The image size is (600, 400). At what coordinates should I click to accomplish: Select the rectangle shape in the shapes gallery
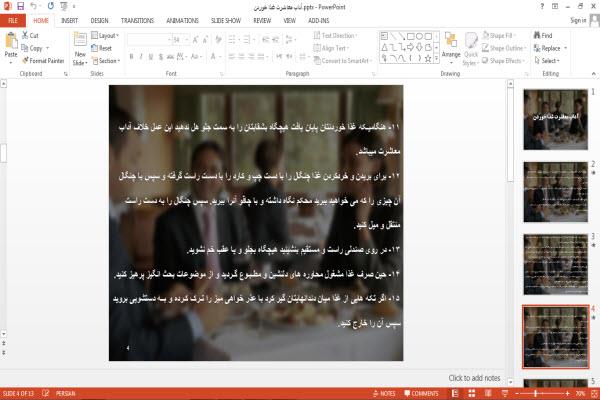pyautogui.click(x=411, y=36)
